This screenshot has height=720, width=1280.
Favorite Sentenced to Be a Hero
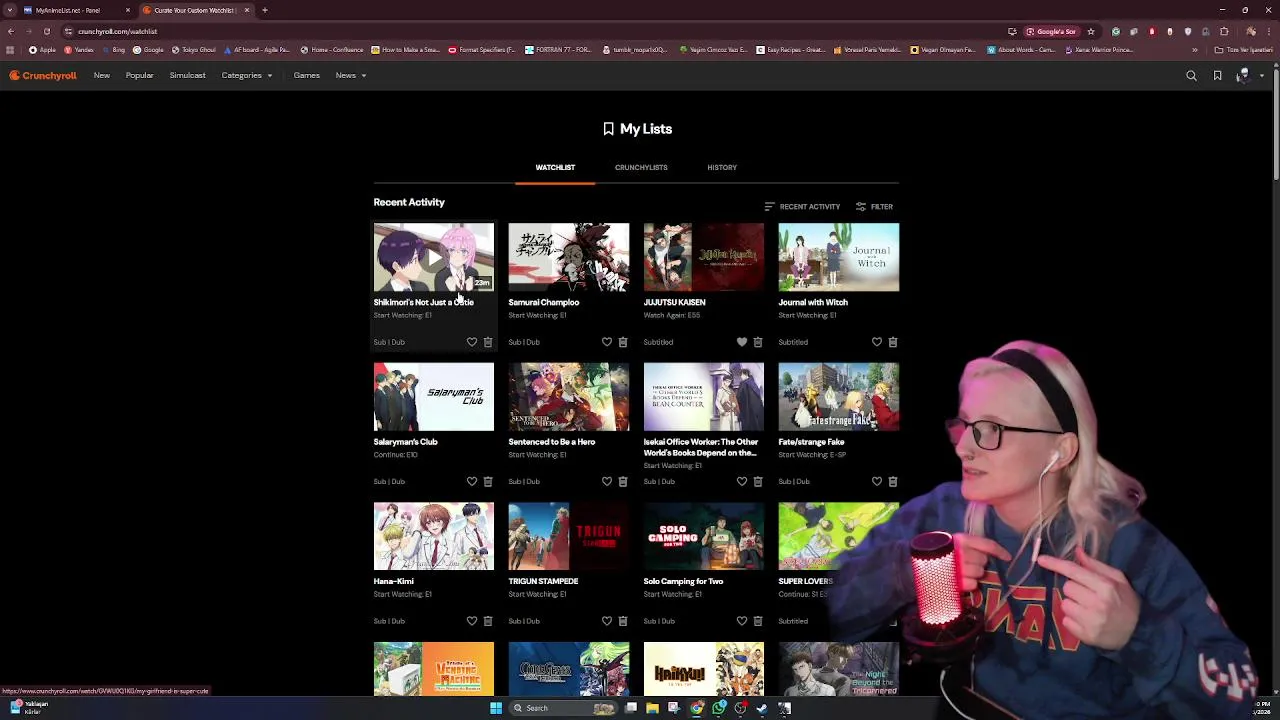[x=607, y=481]
